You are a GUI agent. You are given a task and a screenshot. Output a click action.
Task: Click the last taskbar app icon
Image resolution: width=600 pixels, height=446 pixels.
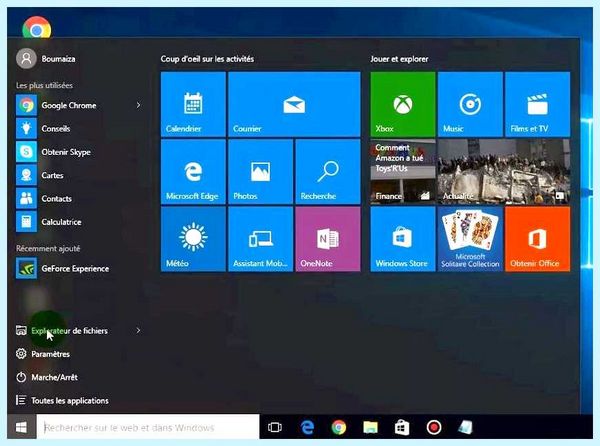[466, 427]
